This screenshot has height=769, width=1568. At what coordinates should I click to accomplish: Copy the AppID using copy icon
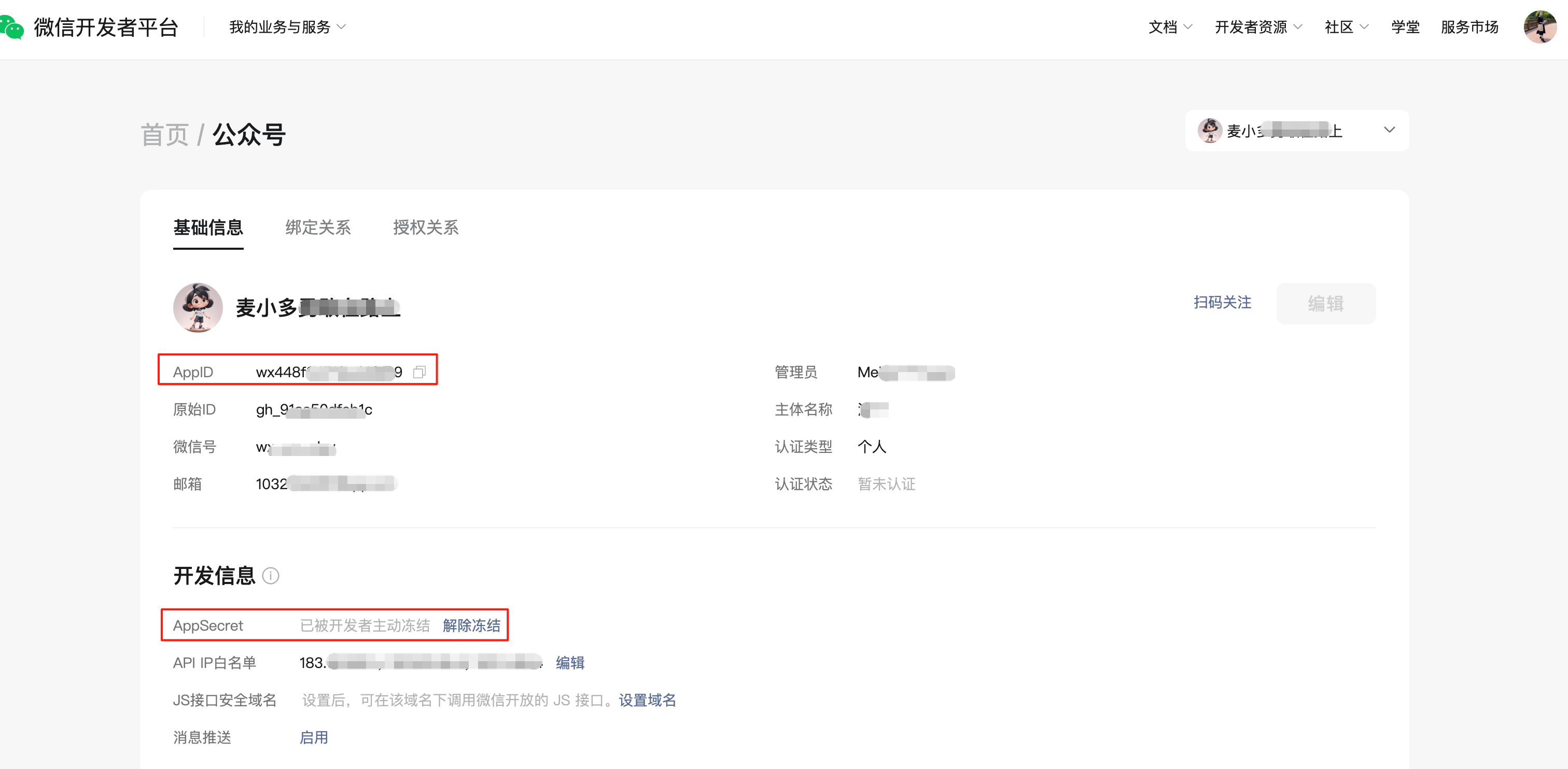419,372
